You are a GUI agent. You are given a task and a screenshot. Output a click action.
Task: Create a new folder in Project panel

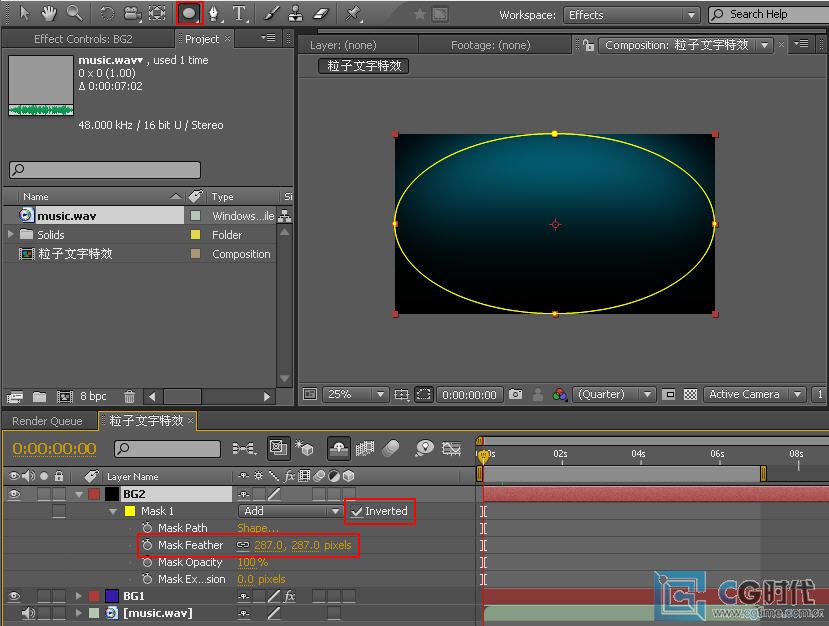pyautogui.click(x=40, y=397)
